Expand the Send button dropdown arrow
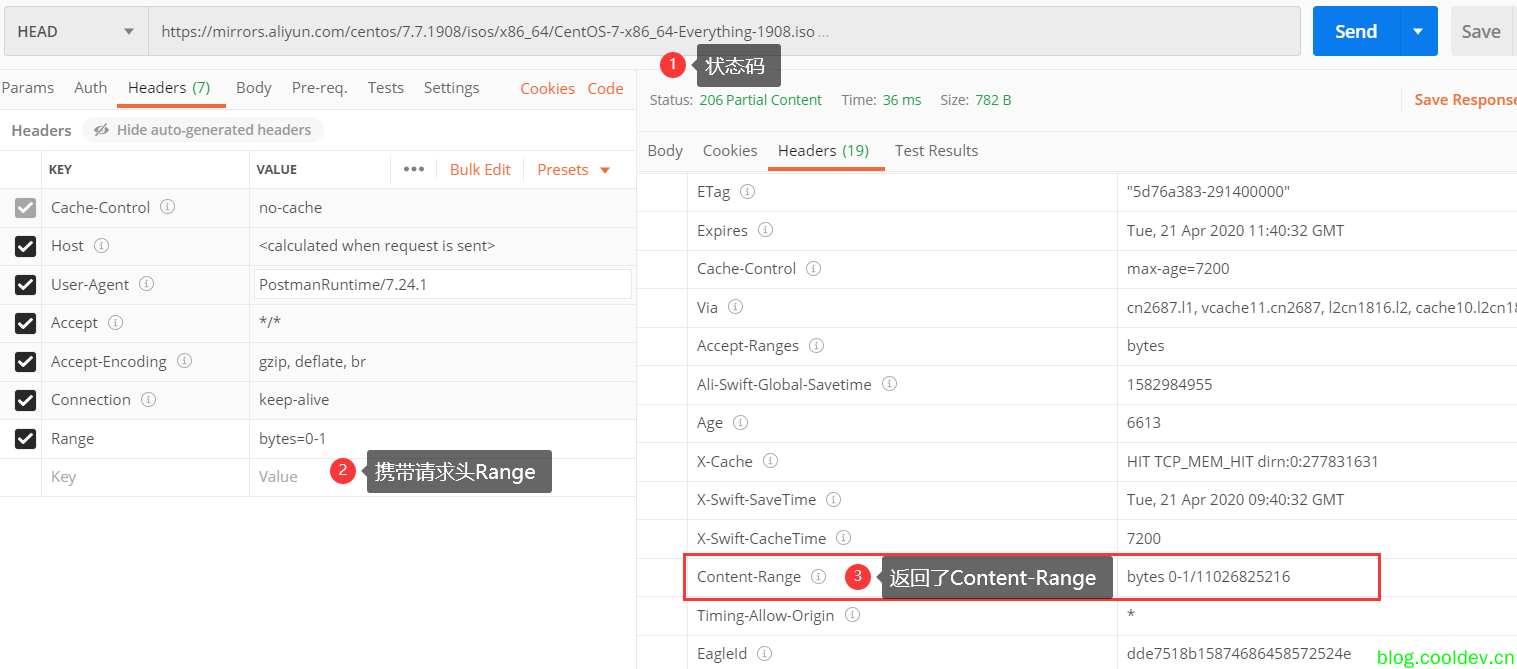1517x669 pixels. tap(1418, 31)
